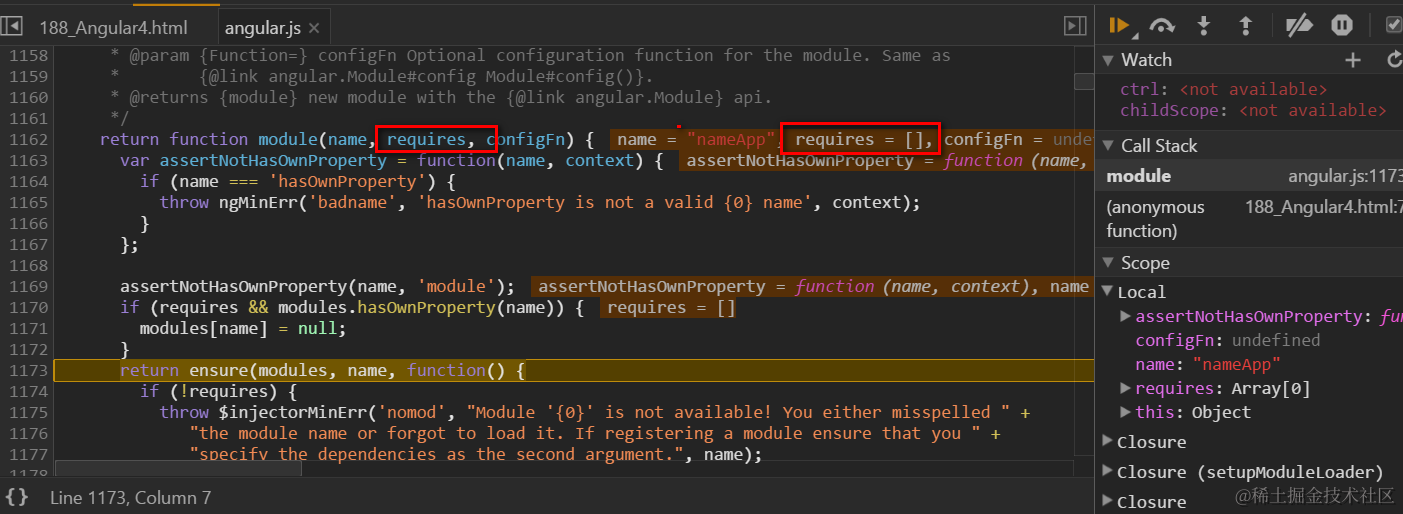Close the angular.js tab
The width and height of the screenshot is (1403, 514).
pos(314,28)
